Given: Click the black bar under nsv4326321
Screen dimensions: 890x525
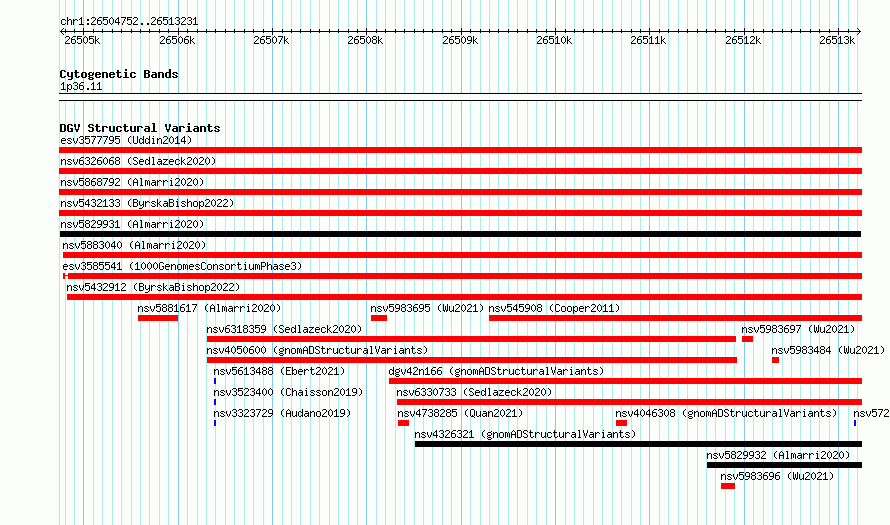Looking at the screenshot, I should point(639,444).
